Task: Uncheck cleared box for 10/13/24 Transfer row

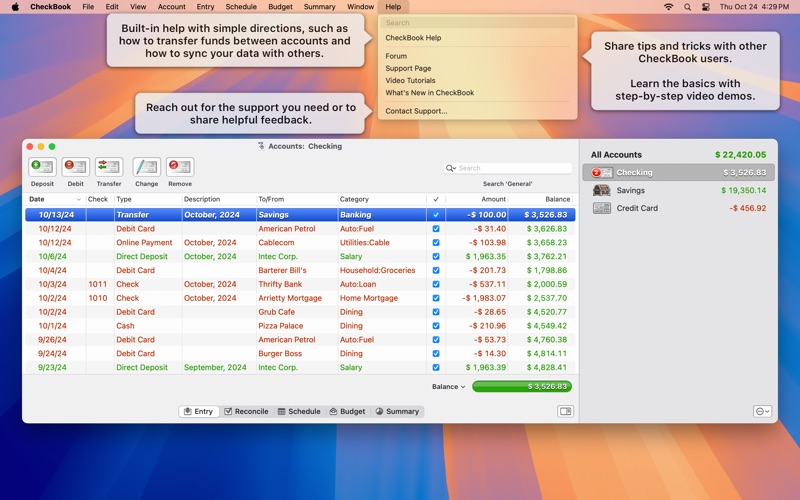Action: (x=436, y=215)
